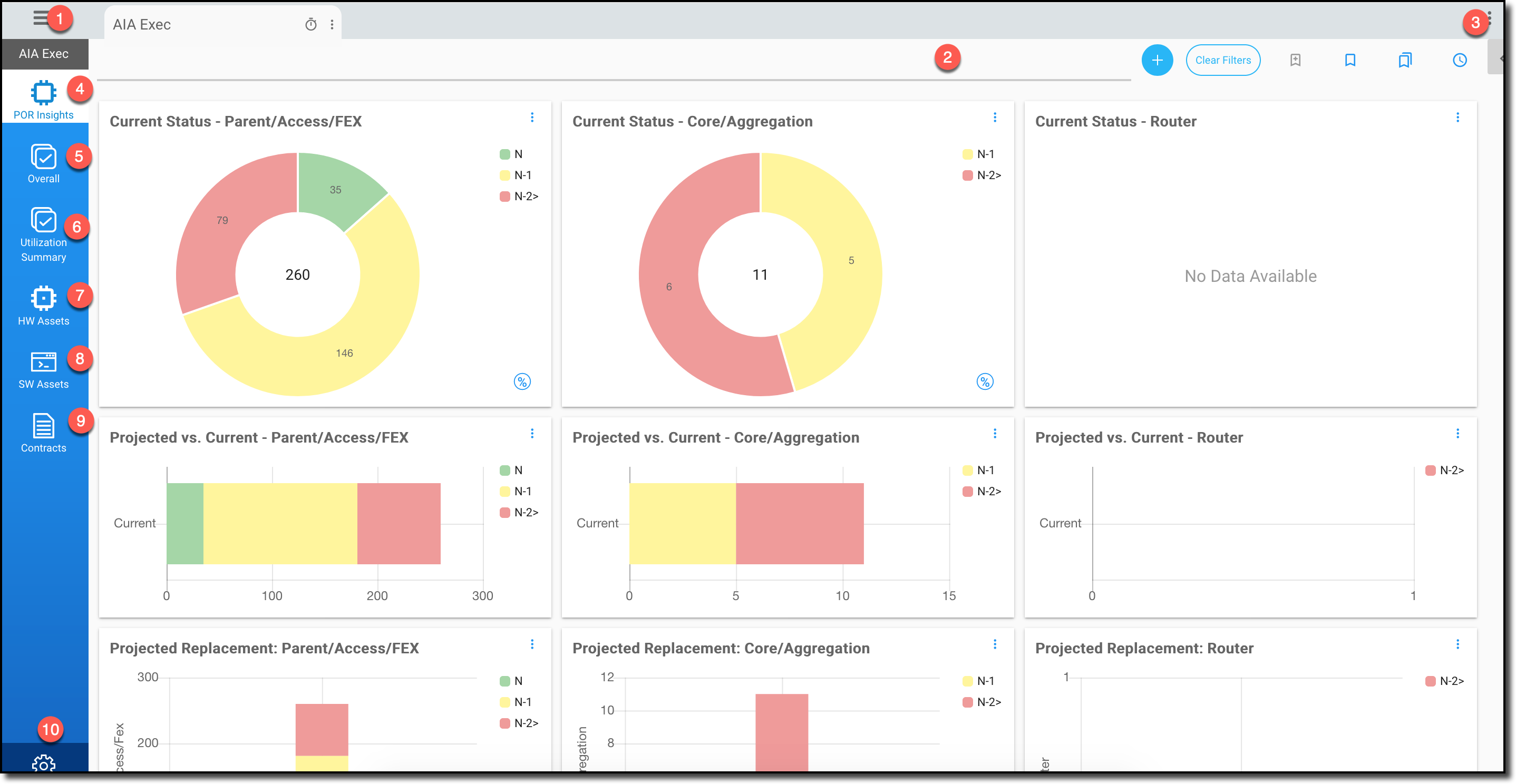Toggle N-1 legend in Projected vs. Current Core/Aggregation
Viewport: 1516px width, 784px height.
pyautogui.click(x=978, y=470)
